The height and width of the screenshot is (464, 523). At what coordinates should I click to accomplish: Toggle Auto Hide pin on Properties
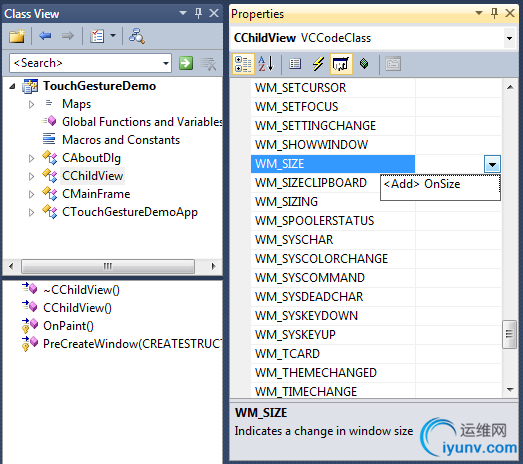pos(494,13)
